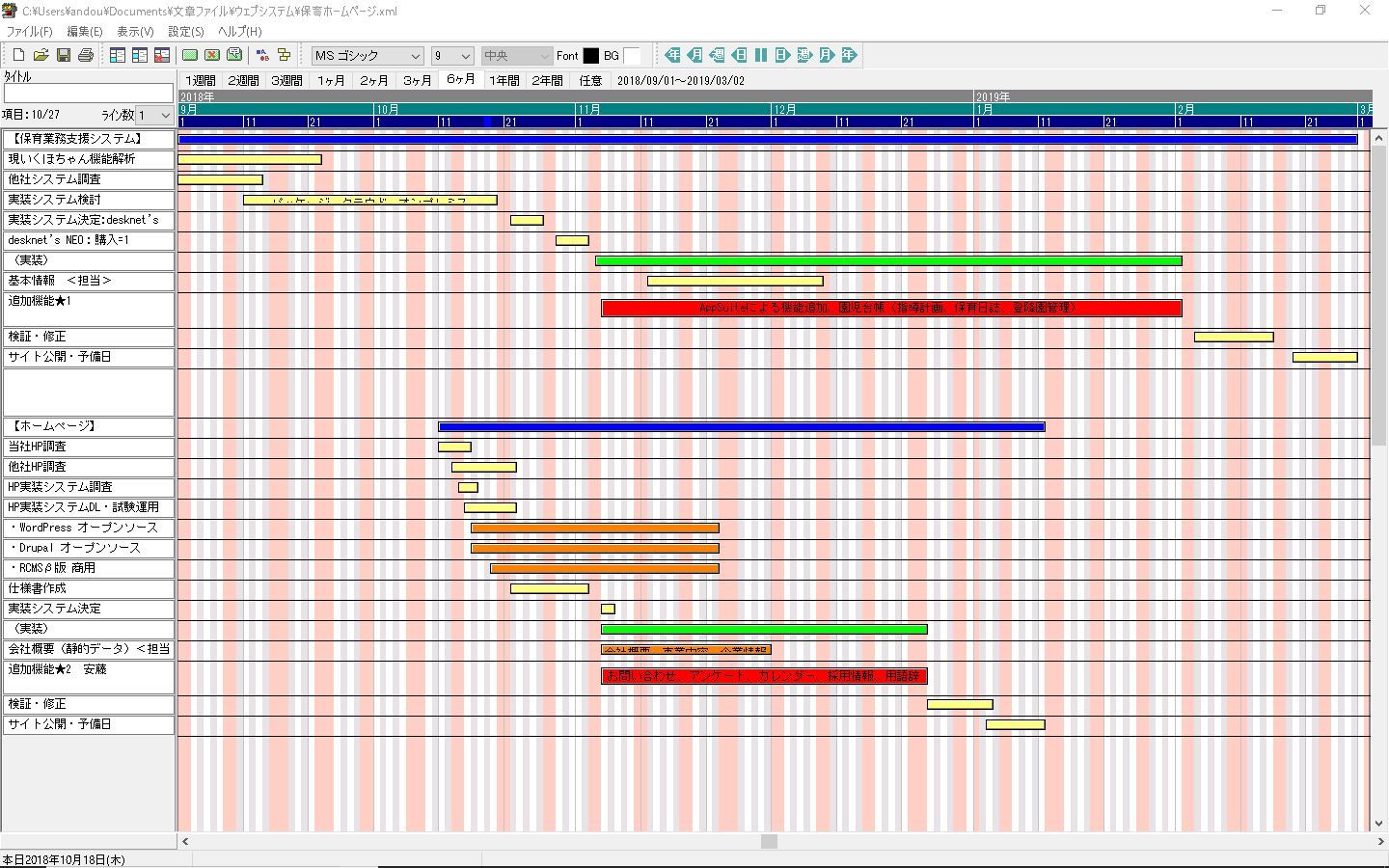Screen dimensions: 1389x868
Task: Switch to the 任意 custom range tab
Action: [x=590, y=81]
